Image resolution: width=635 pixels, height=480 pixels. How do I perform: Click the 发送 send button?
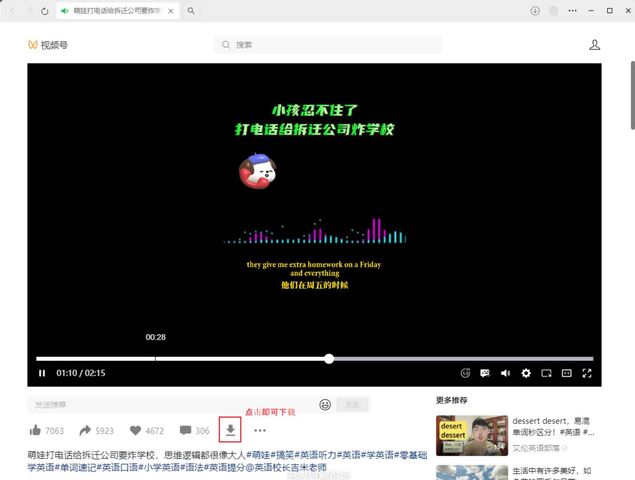352,405
